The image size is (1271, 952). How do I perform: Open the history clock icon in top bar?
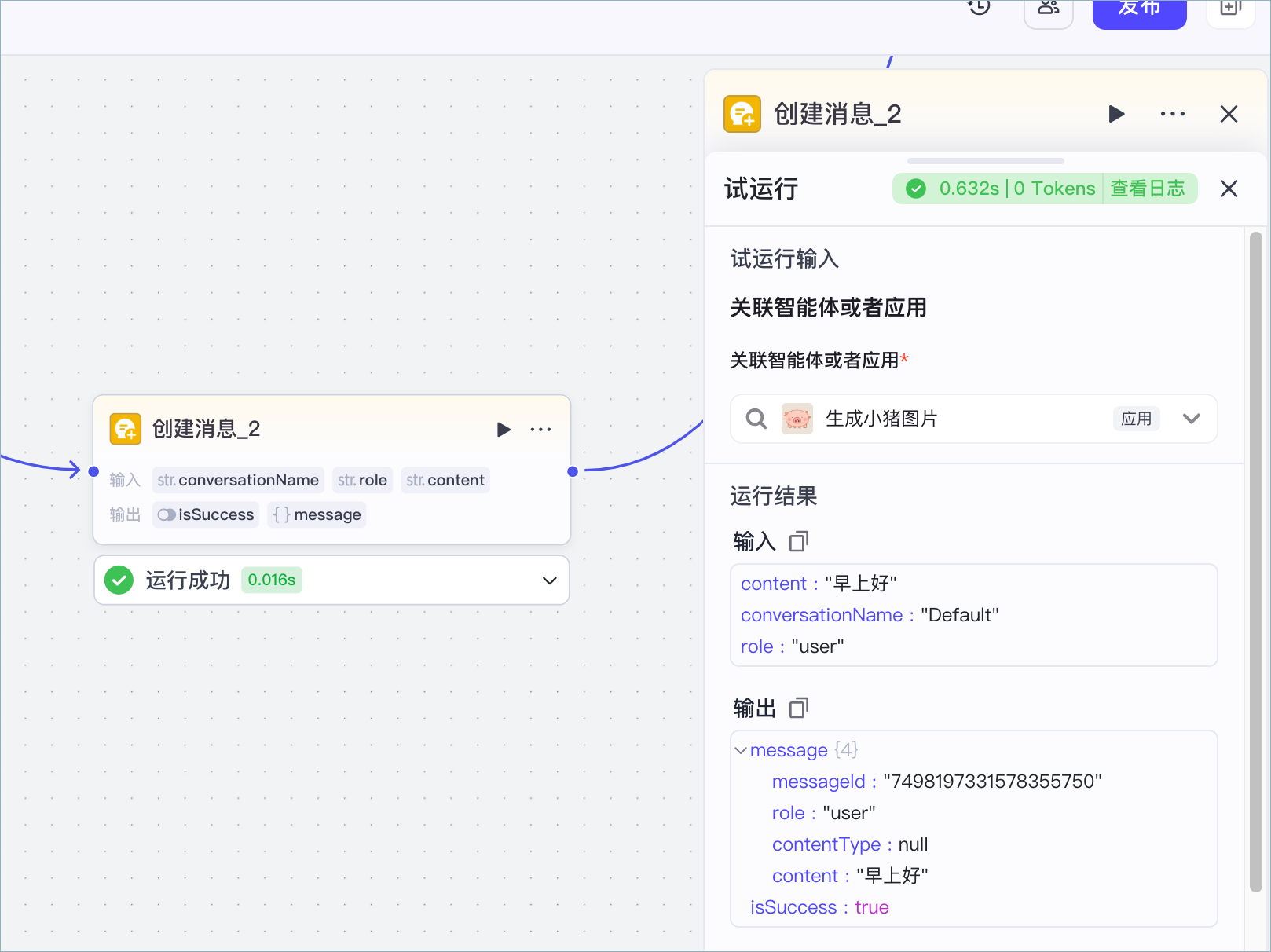click(979, 7)
